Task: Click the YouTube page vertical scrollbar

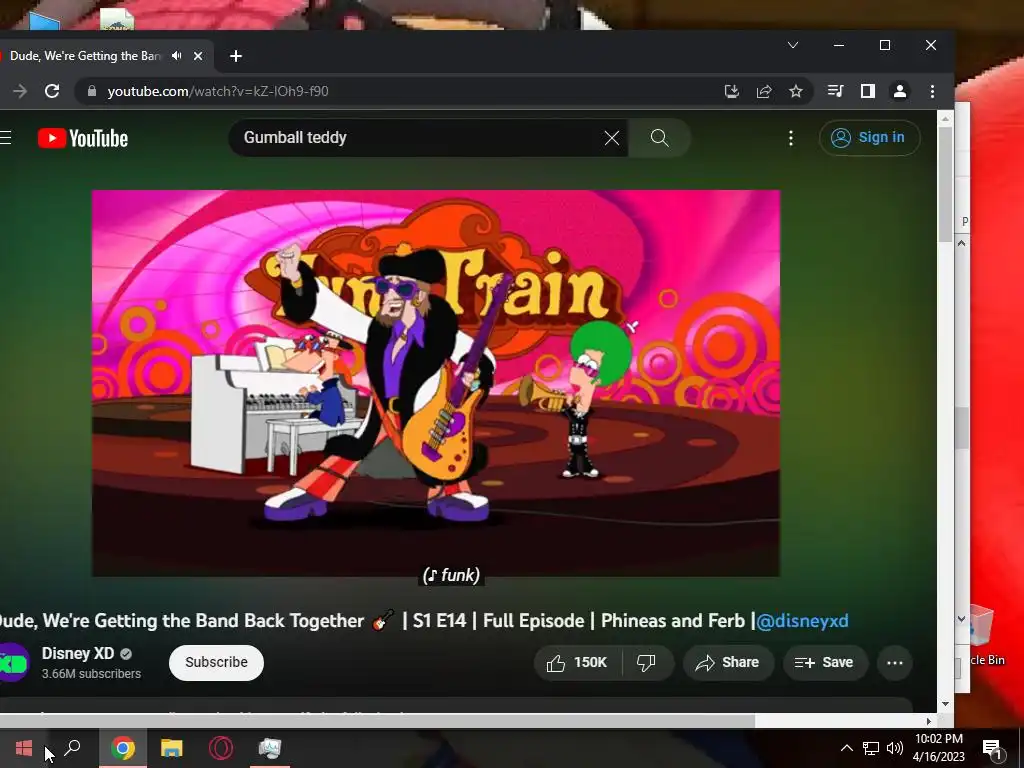Action: click(945, 185)
